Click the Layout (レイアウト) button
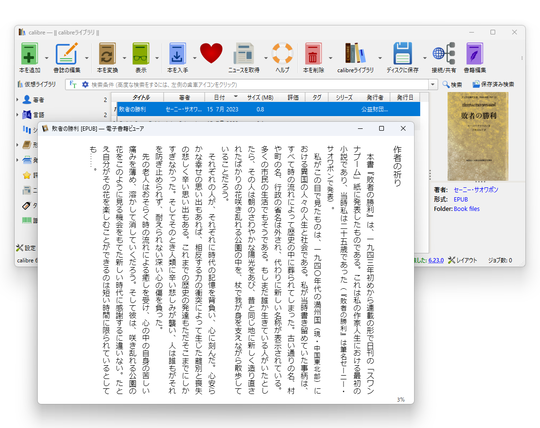The image size is (540, 428). tap(463, 260)
